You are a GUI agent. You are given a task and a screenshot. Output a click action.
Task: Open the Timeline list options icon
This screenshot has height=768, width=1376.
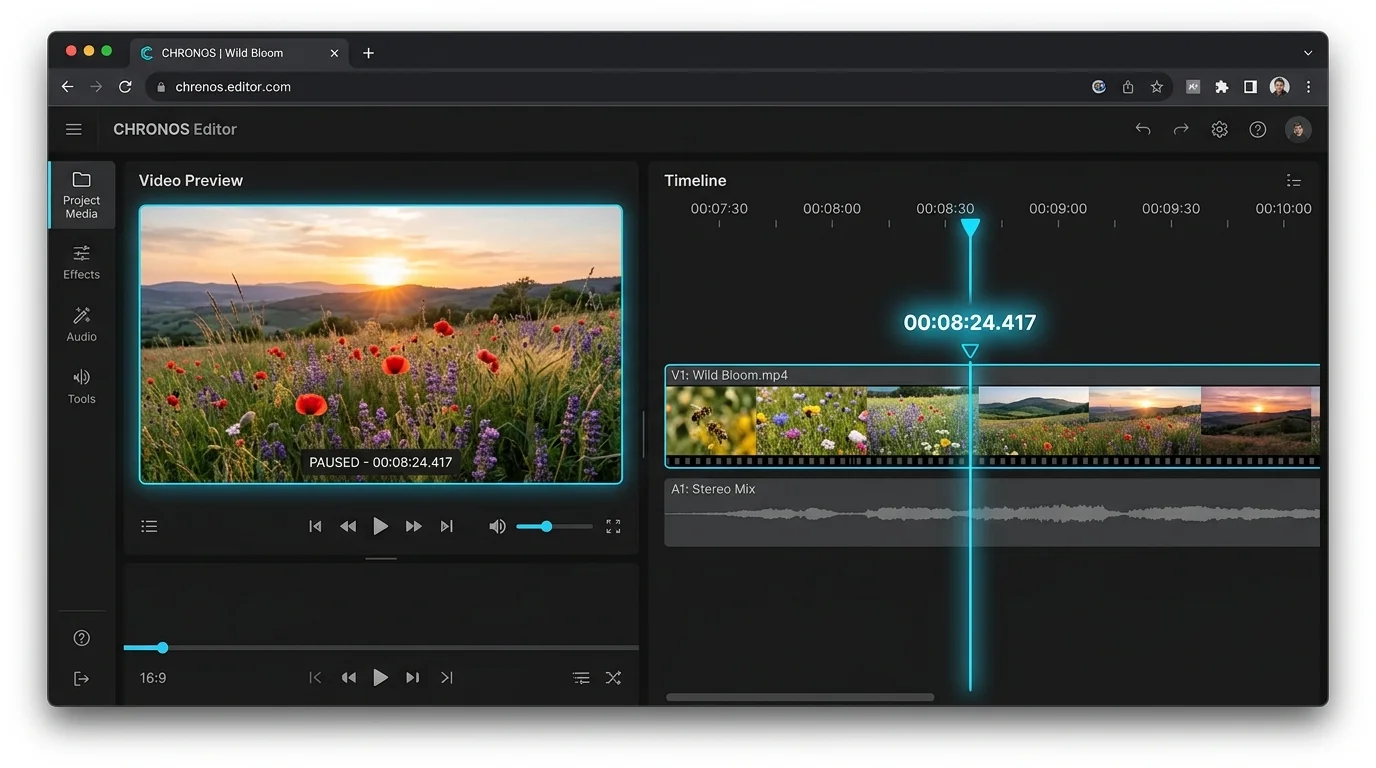1293,180
